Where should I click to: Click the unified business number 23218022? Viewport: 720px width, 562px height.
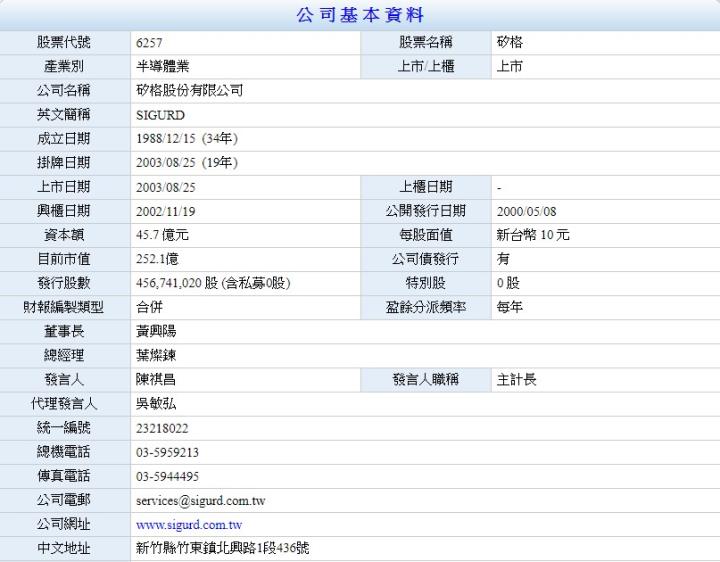[x=162, y=428]
